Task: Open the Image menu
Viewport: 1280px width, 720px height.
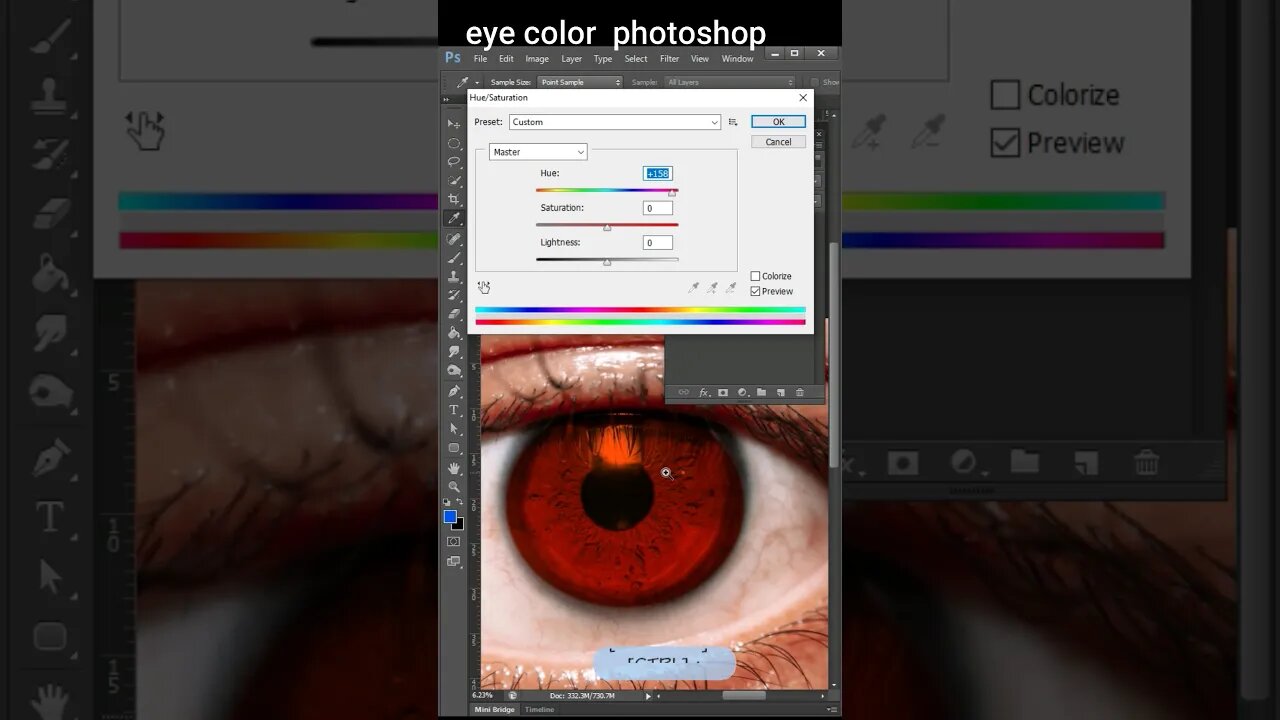Action: point(537,59)
